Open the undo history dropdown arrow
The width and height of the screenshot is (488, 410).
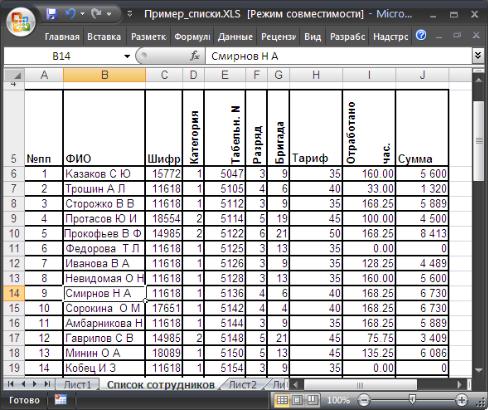[x=82, y=14]
